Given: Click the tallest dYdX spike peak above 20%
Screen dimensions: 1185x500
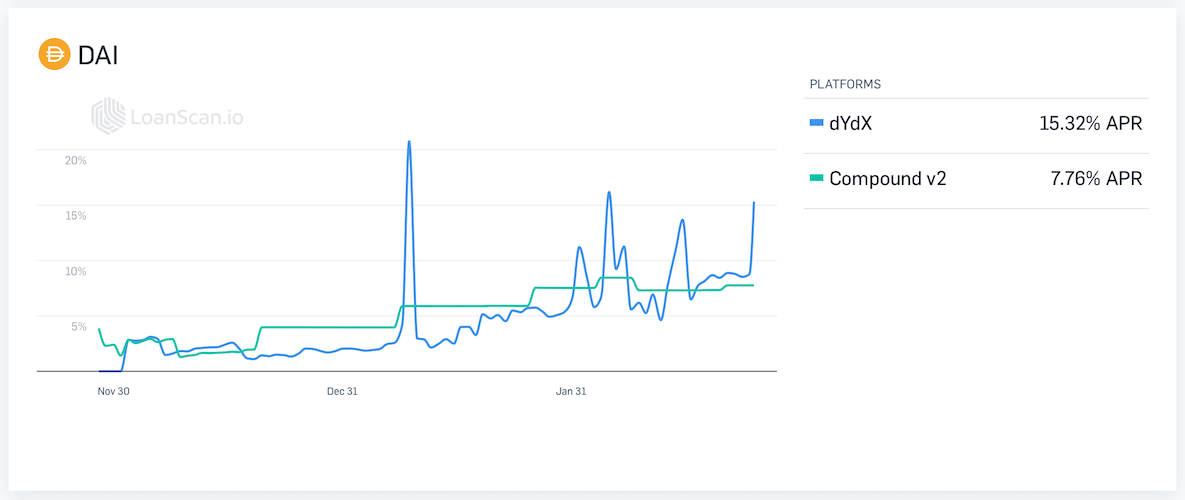Looking at the screenshot, I should (409, 142).
